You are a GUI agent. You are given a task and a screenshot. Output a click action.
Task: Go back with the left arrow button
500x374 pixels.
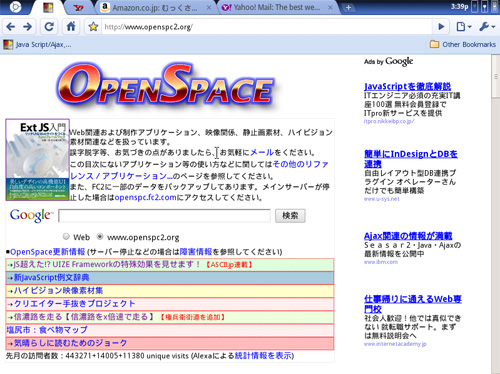[10, 26]
